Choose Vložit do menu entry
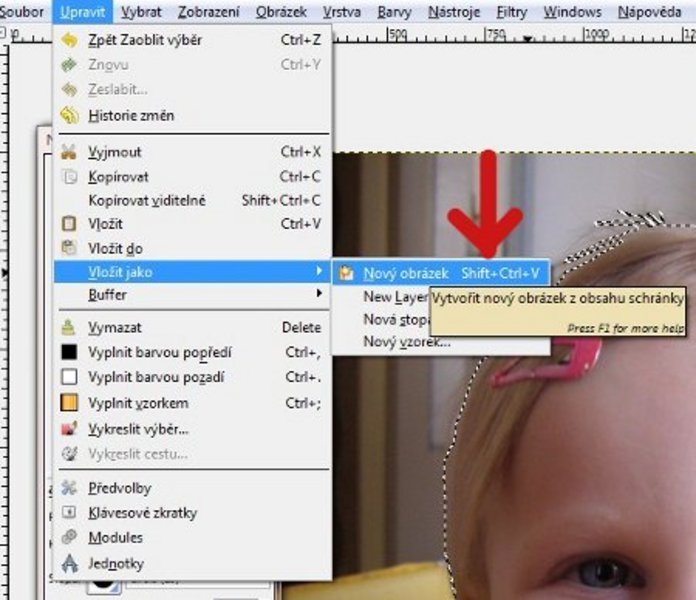The height and width of the screenshot is (600, 696). [192, 248]
